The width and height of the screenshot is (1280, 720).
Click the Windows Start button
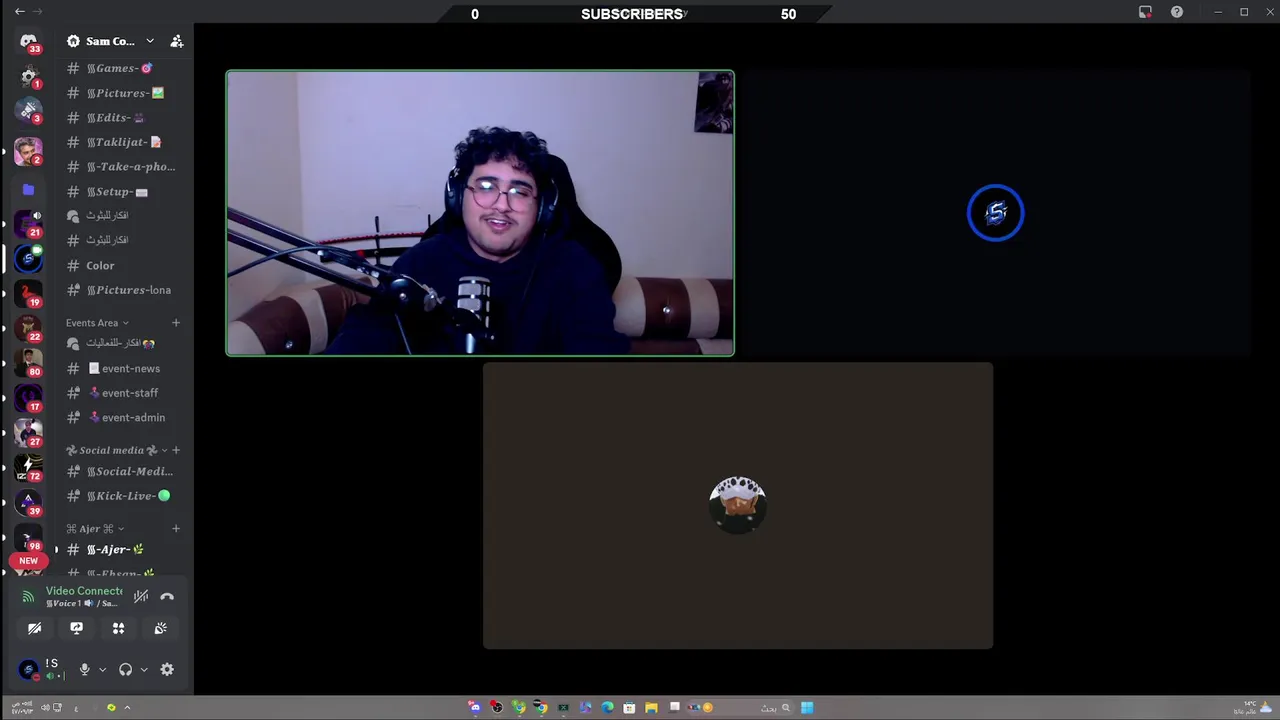[x=807, y=707]
